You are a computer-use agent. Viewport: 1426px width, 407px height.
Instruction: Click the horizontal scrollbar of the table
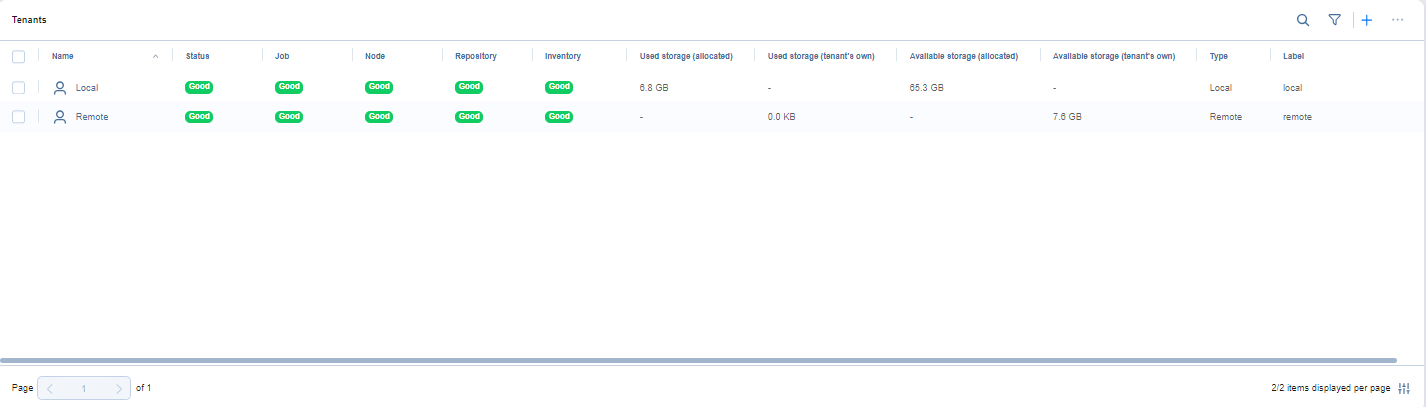698,360
